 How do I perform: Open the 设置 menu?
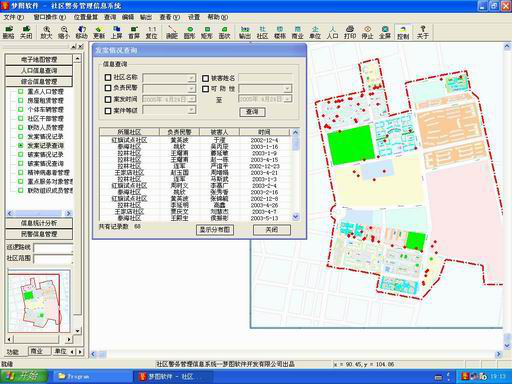coord(194,17)
